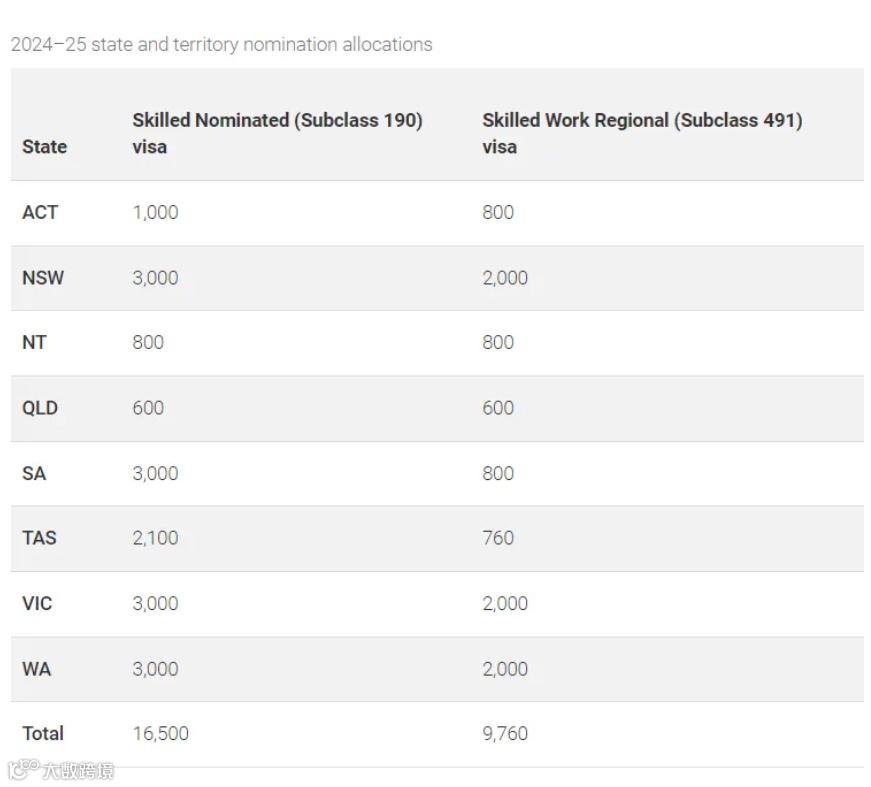871x787 pixels.
Task: Click the Skilled Work Regional (Subclass 491) header
Action: pos(642,133)
